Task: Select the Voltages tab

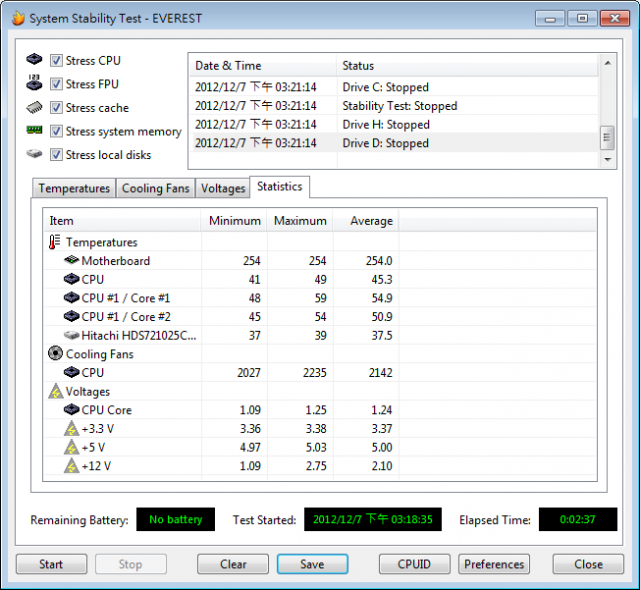Action: [223, 188]
